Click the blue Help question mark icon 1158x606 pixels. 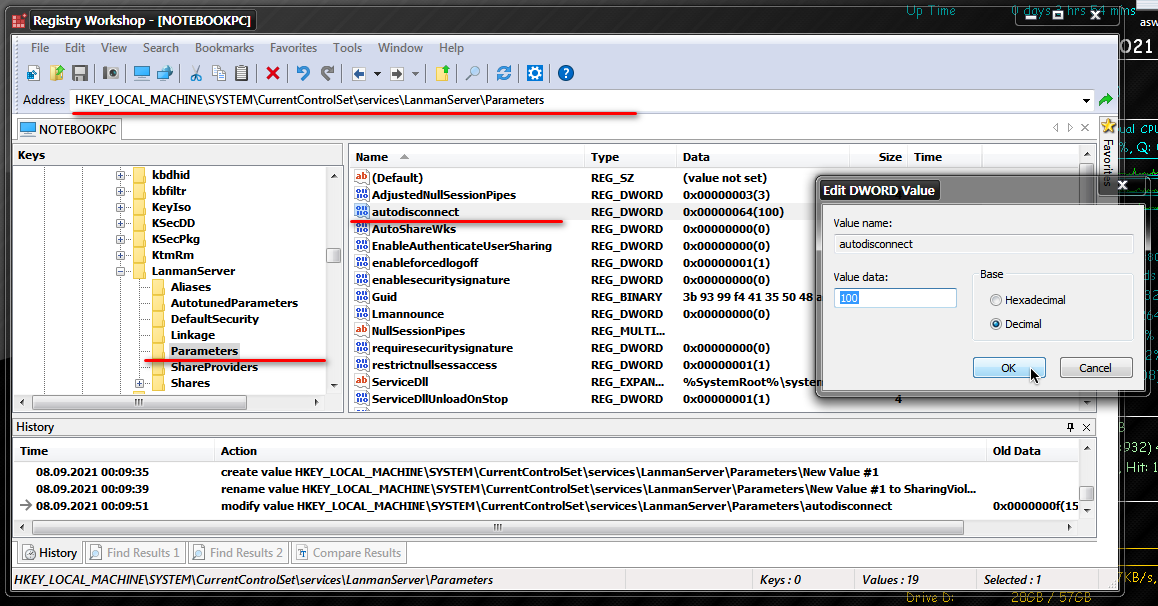coord(566,73)
